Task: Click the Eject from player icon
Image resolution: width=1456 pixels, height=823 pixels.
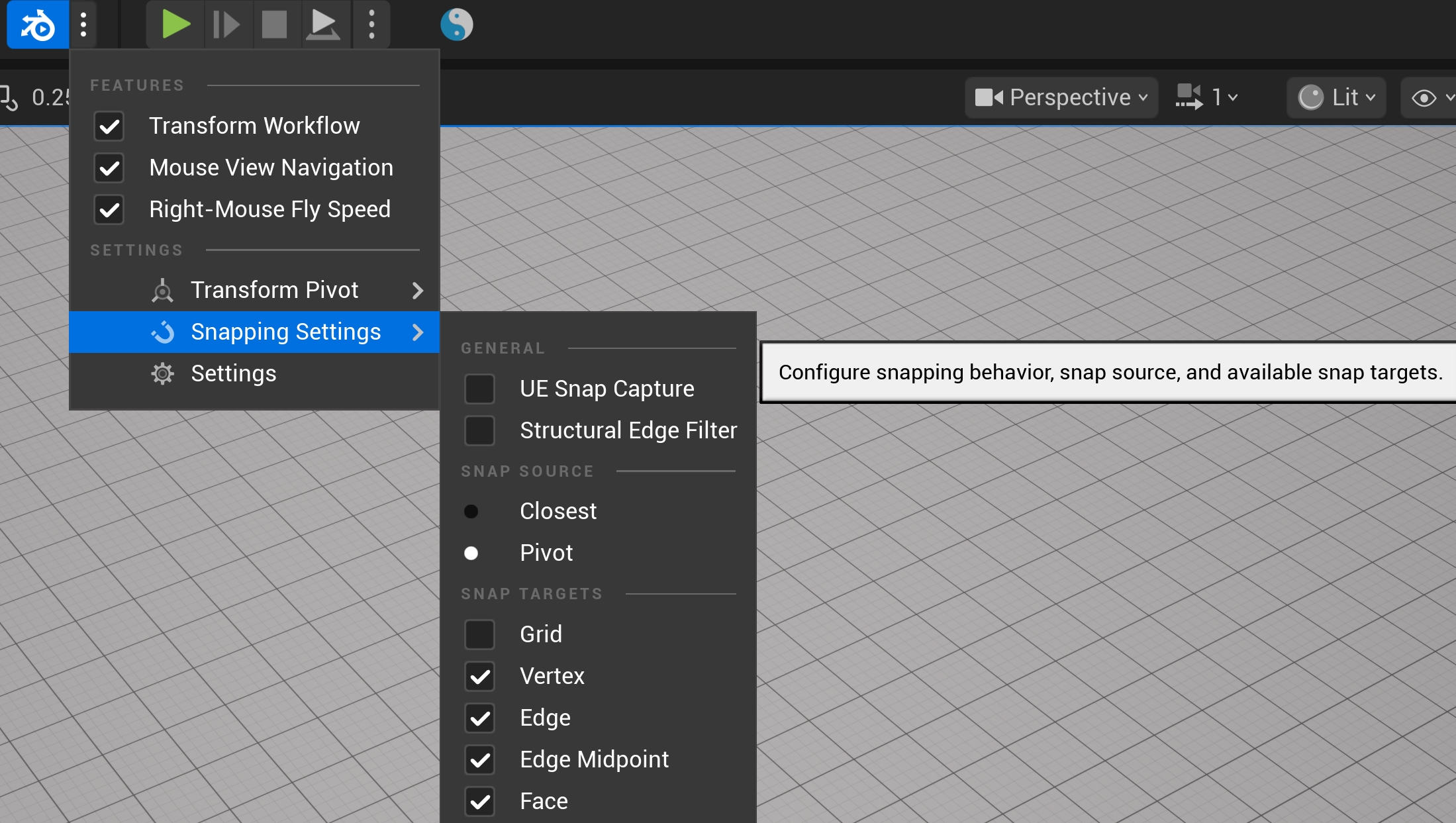Action: click(x=323, y=25)
